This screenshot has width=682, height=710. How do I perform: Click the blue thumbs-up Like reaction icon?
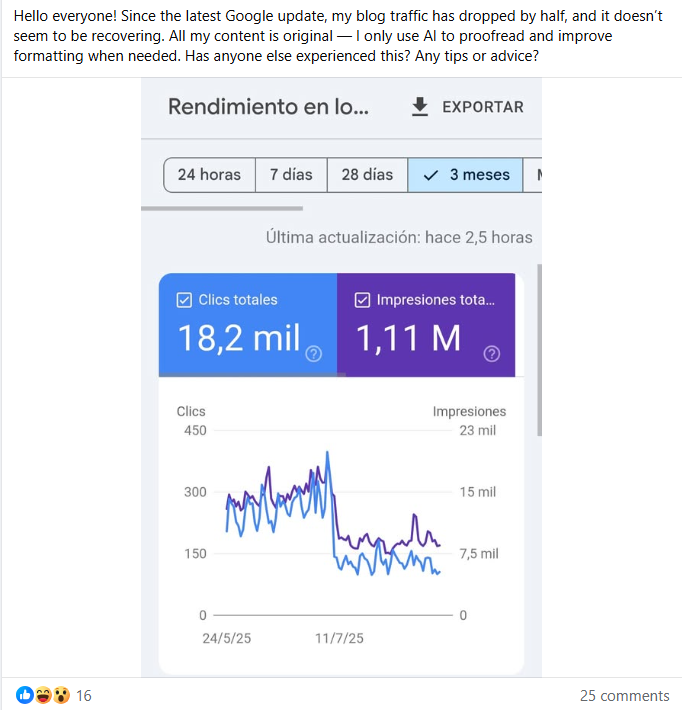click(24, 695)
